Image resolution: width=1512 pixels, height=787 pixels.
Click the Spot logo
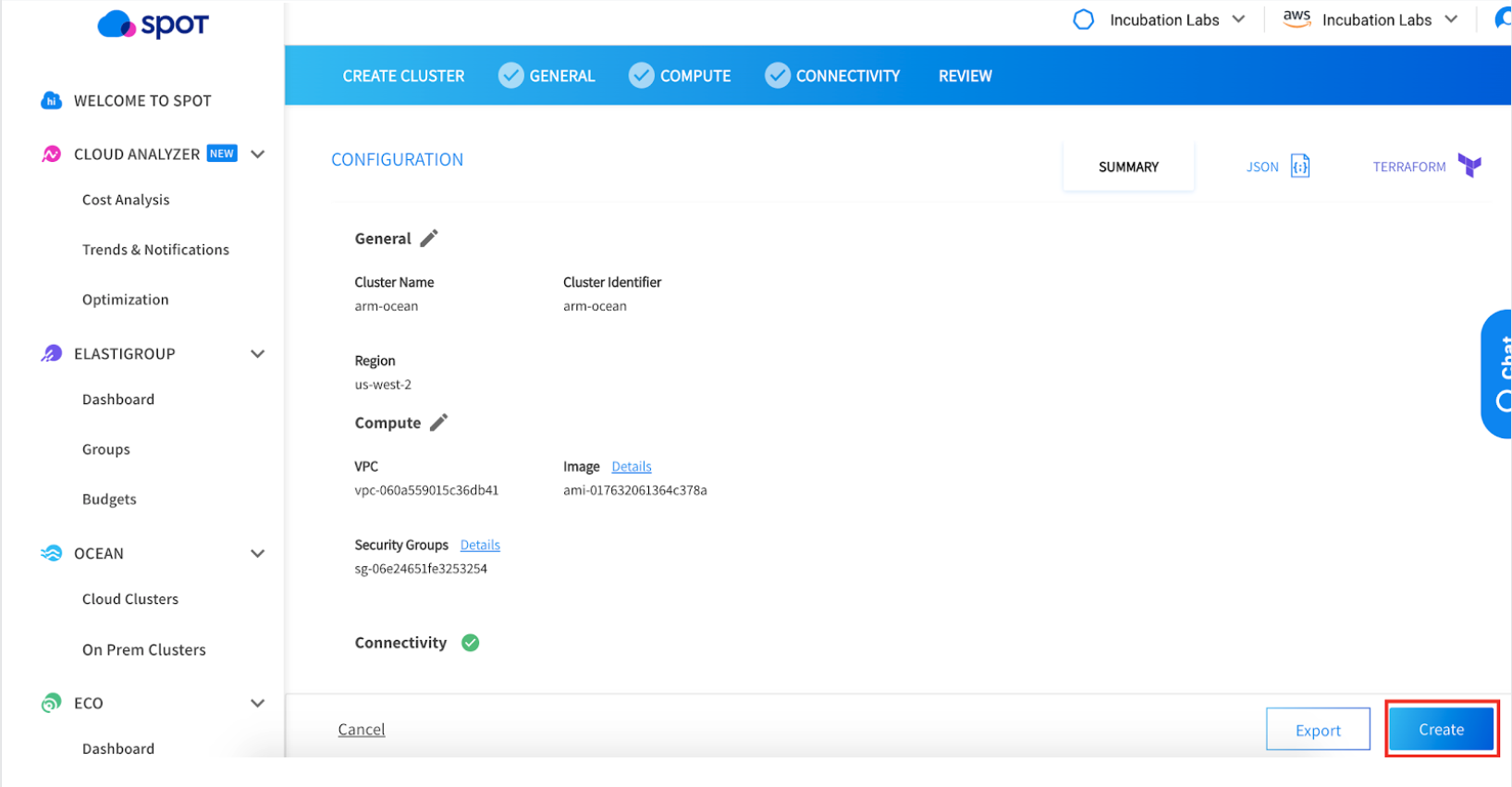click(154, 25)
